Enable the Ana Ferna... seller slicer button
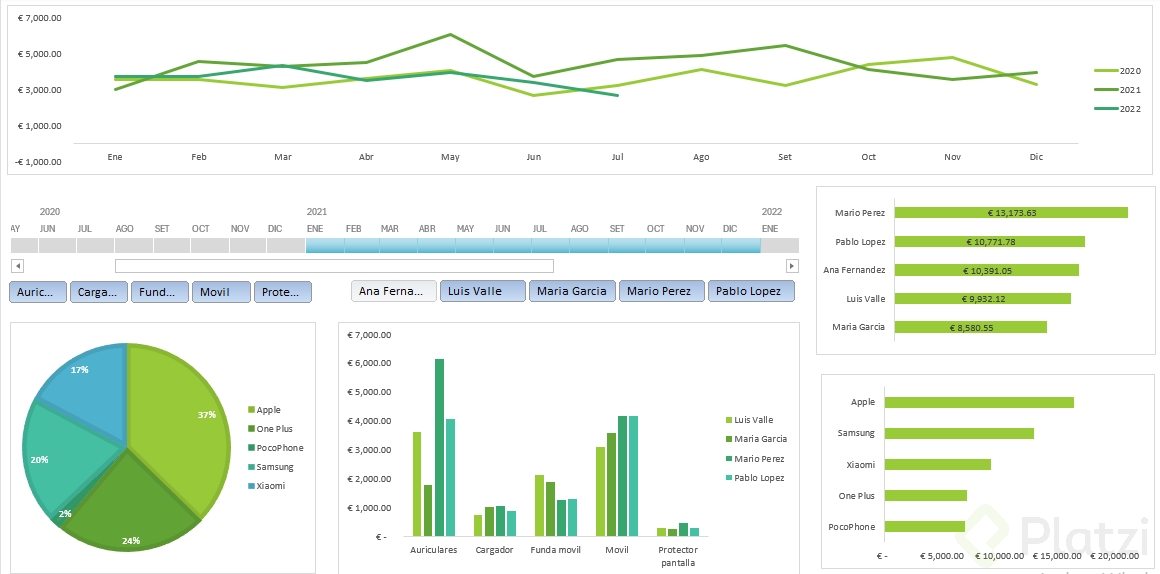Screen dimensions: 1160x574 pos(394,291)
